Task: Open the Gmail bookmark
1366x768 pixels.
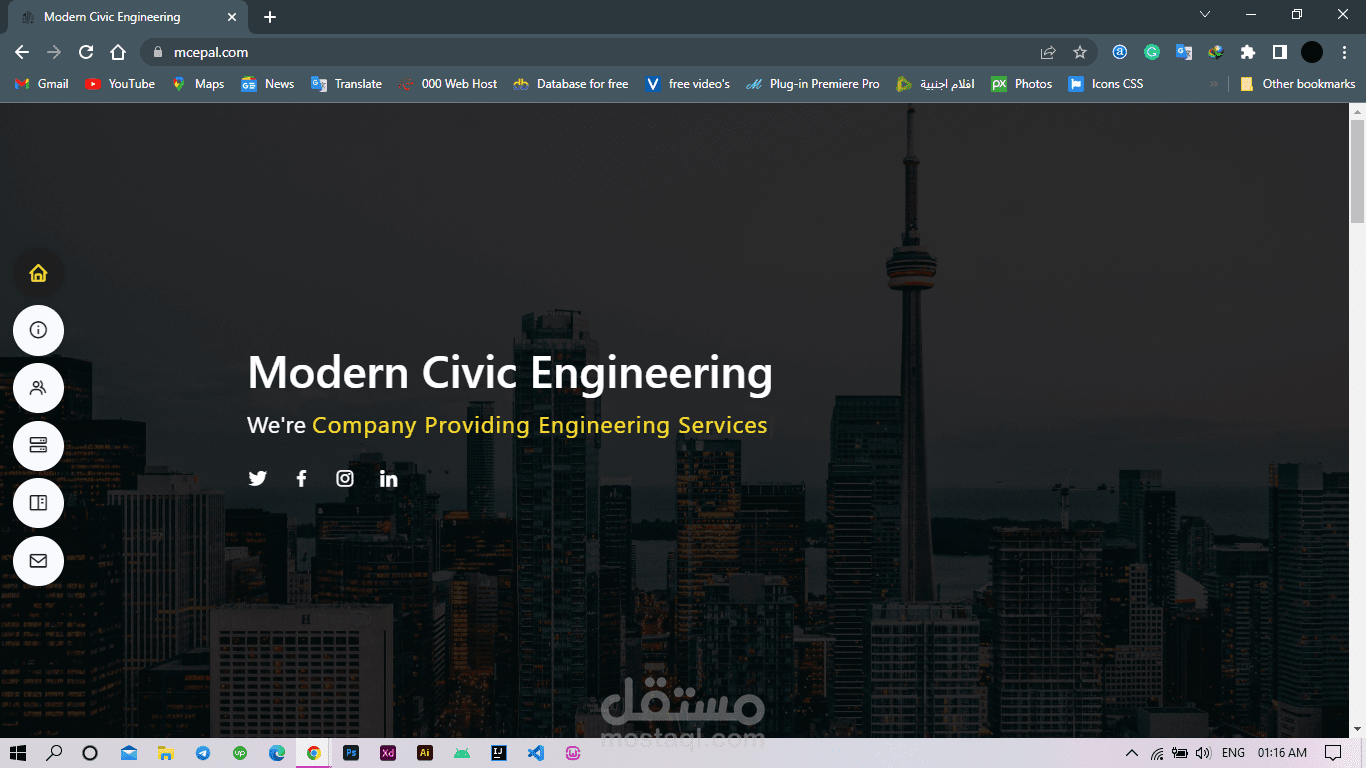Action: 42,84
